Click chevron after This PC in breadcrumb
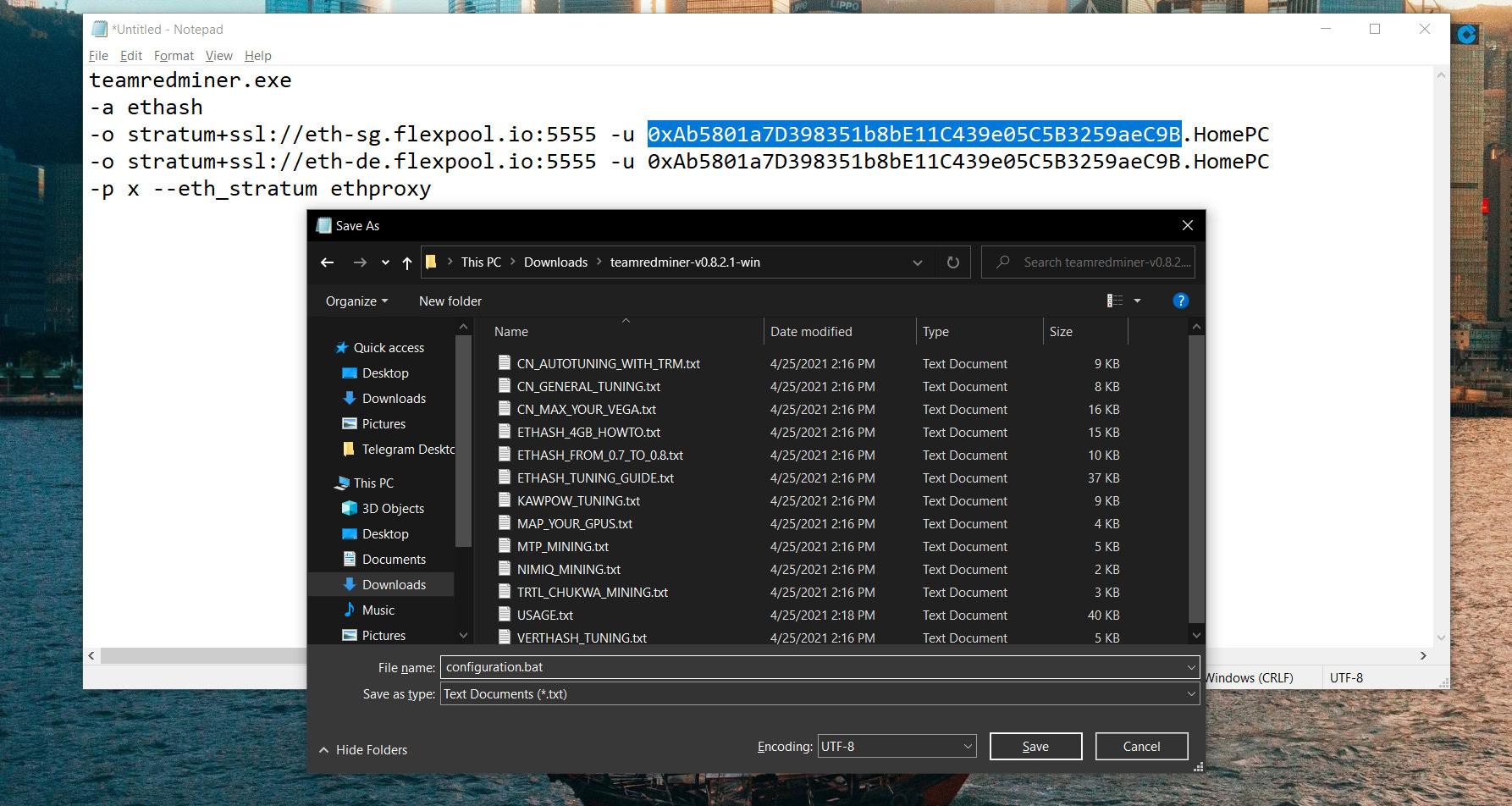This screenshot has width=1512, height=806. pyautogui.click(x=512, y=262)
